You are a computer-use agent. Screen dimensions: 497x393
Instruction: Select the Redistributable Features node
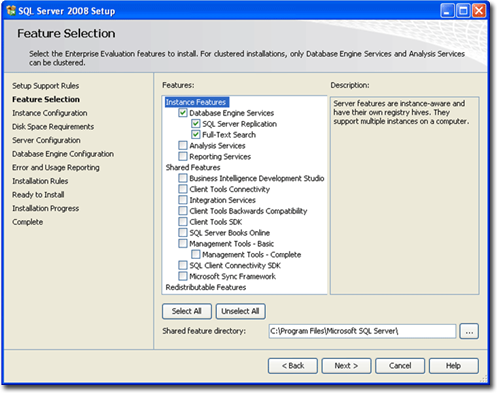coord(206,287)
